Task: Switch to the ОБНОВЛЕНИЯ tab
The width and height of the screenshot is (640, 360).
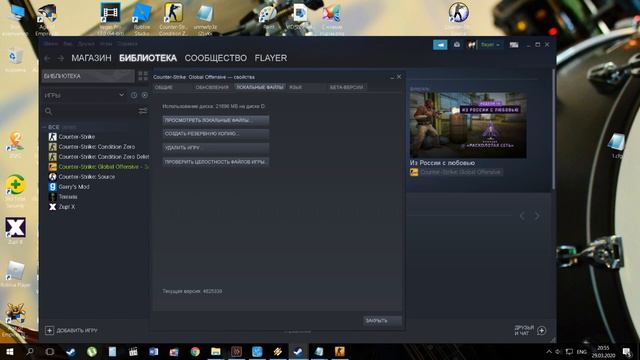Action: [212, 87]
